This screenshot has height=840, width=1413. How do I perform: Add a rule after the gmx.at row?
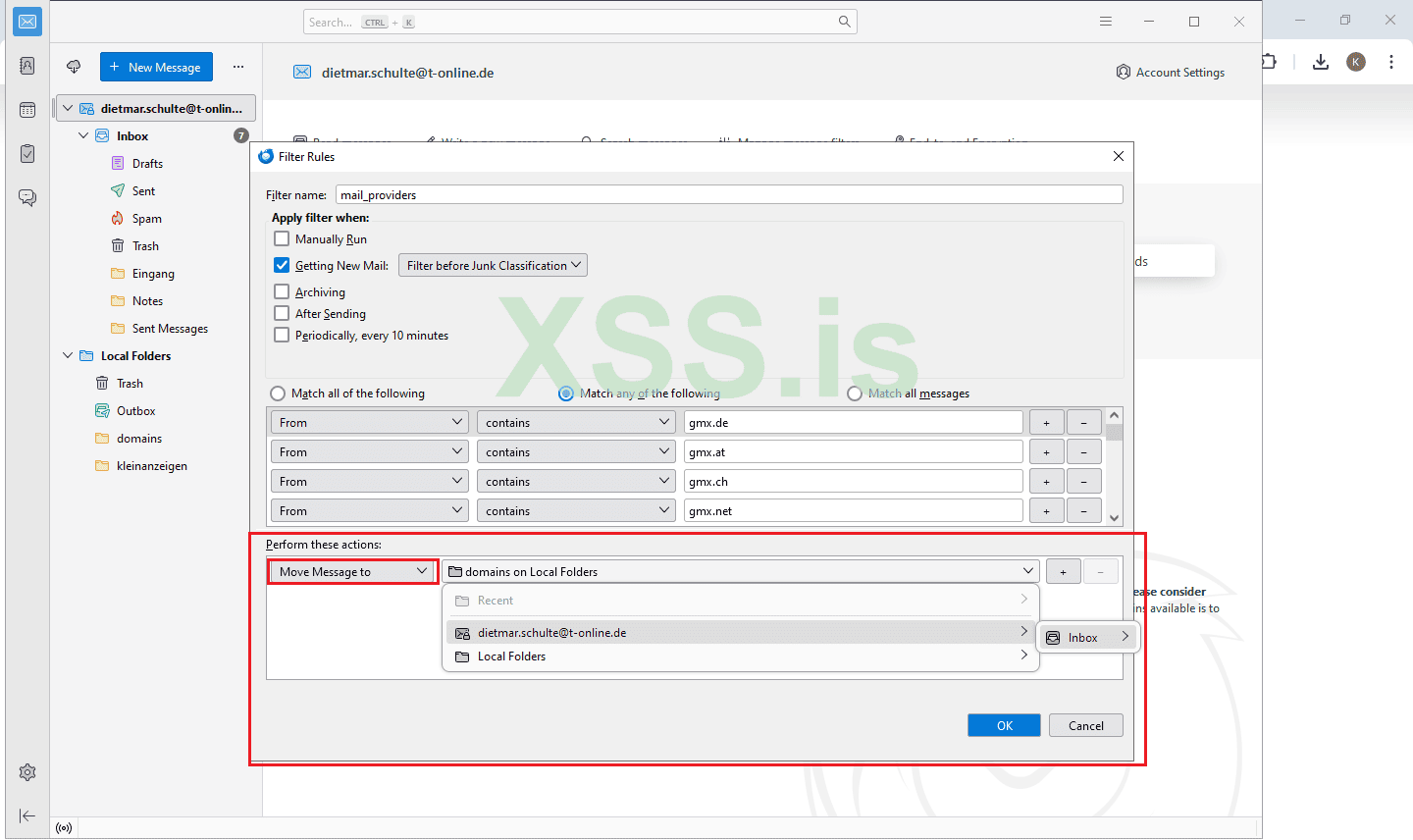tap(1046, 452)
